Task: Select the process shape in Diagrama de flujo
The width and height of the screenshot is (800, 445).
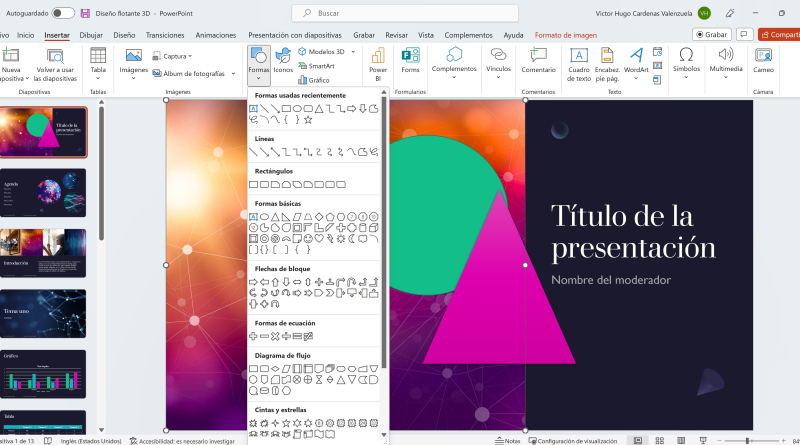Action: pyautogui.click(x=253, y=368)
